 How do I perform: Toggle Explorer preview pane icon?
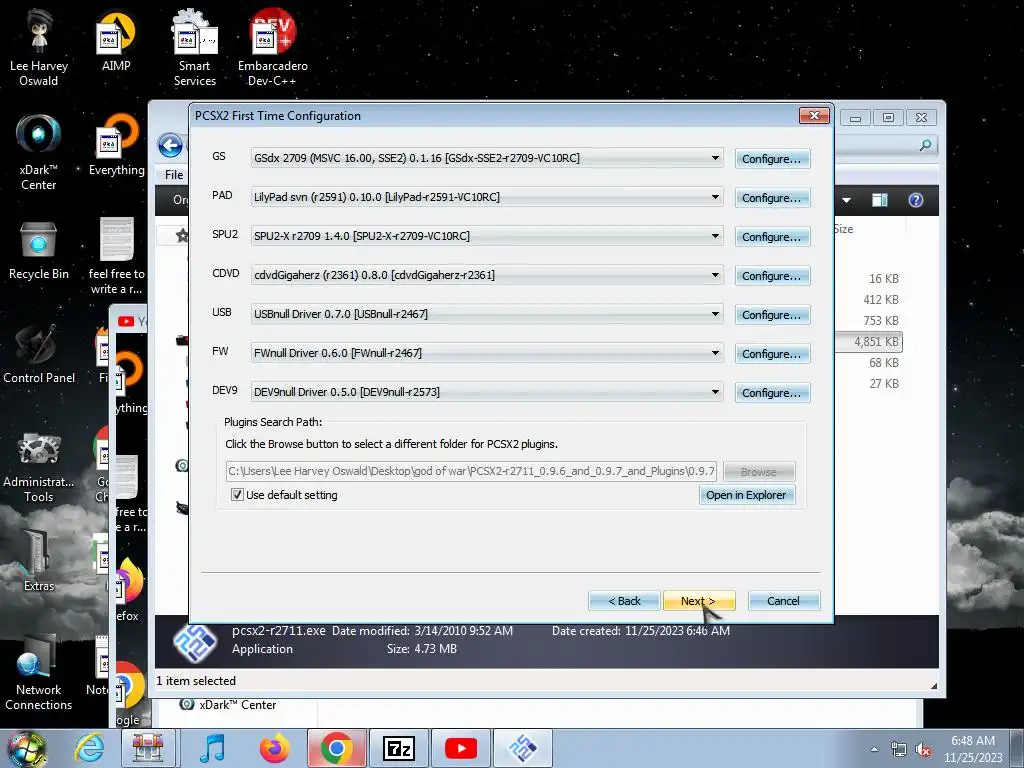pyautogui.click(x=880, y=200)
